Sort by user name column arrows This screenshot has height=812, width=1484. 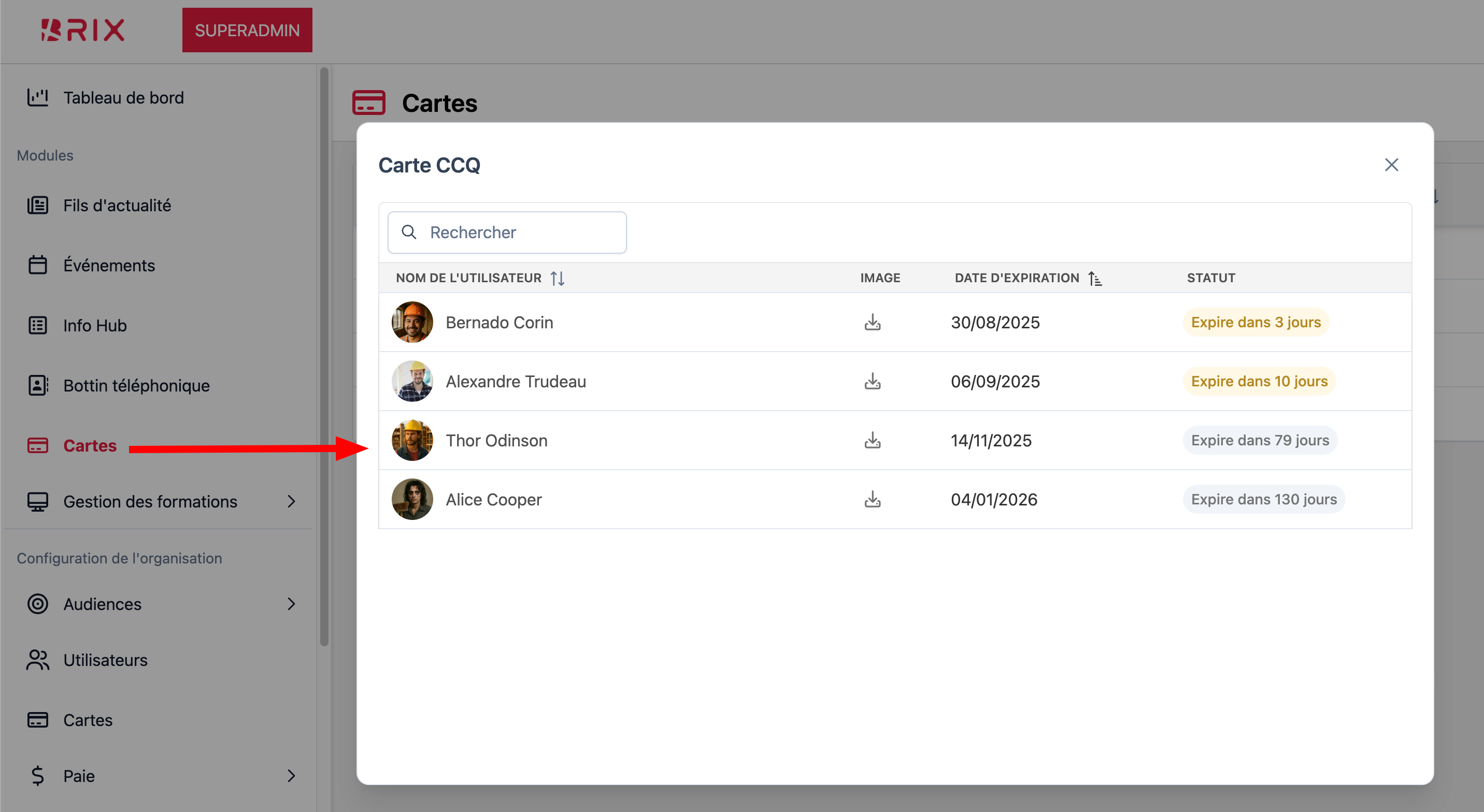coord(557,278)
